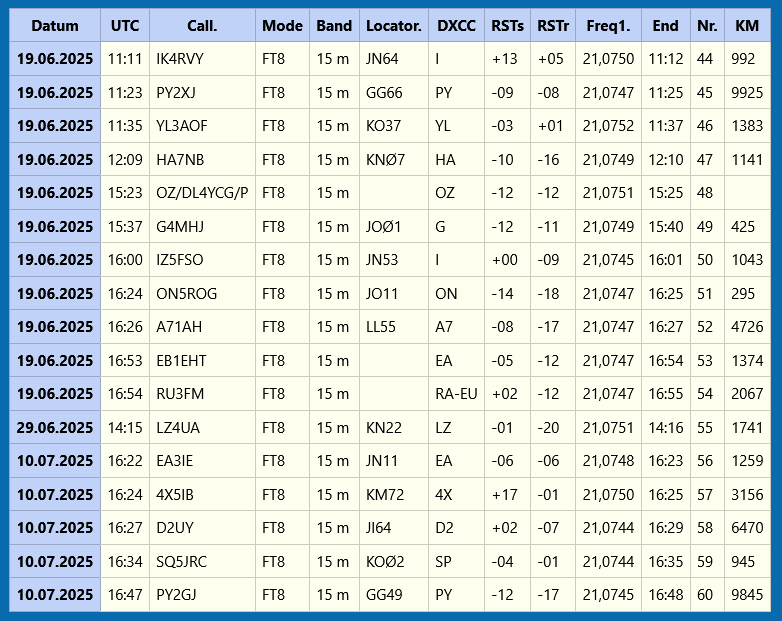Click locator JOØ1 cell
The height and width of the screenshot is (621, 782).
393,226
